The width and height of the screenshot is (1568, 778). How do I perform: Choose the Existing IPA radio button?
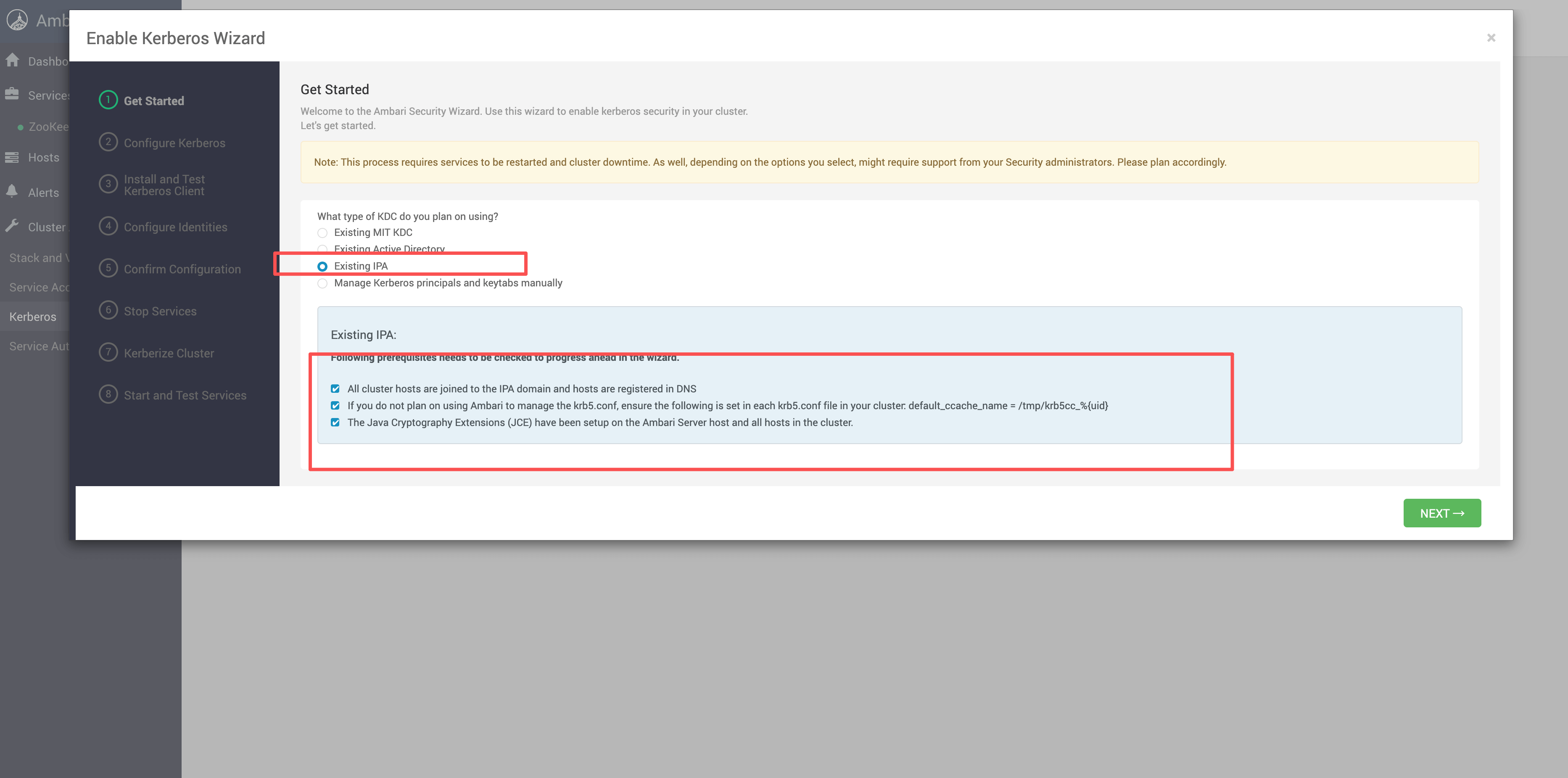pyautogui.click(x=322, y=266)
